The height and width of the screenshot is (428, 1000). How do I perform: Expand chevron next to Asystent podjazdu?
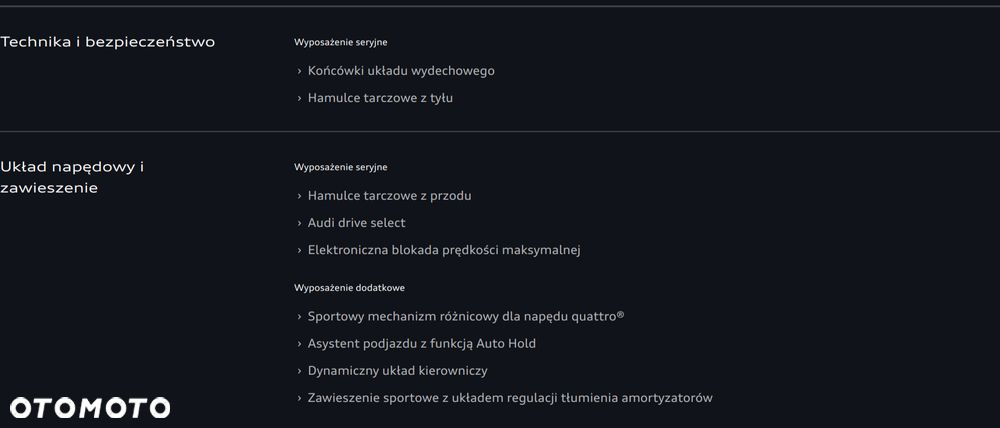pyautogui.click(x=299, y=344)
